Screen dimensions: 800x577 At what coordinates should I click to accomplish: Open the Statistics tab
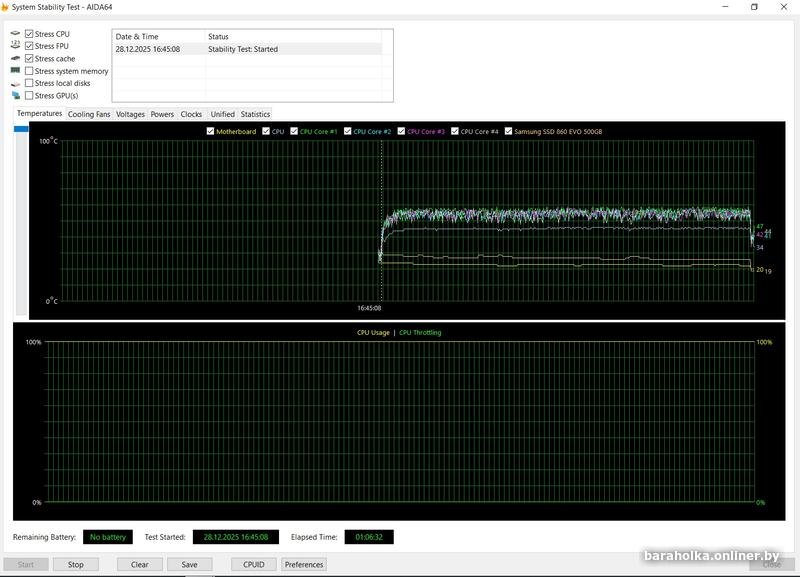[255, 114]
